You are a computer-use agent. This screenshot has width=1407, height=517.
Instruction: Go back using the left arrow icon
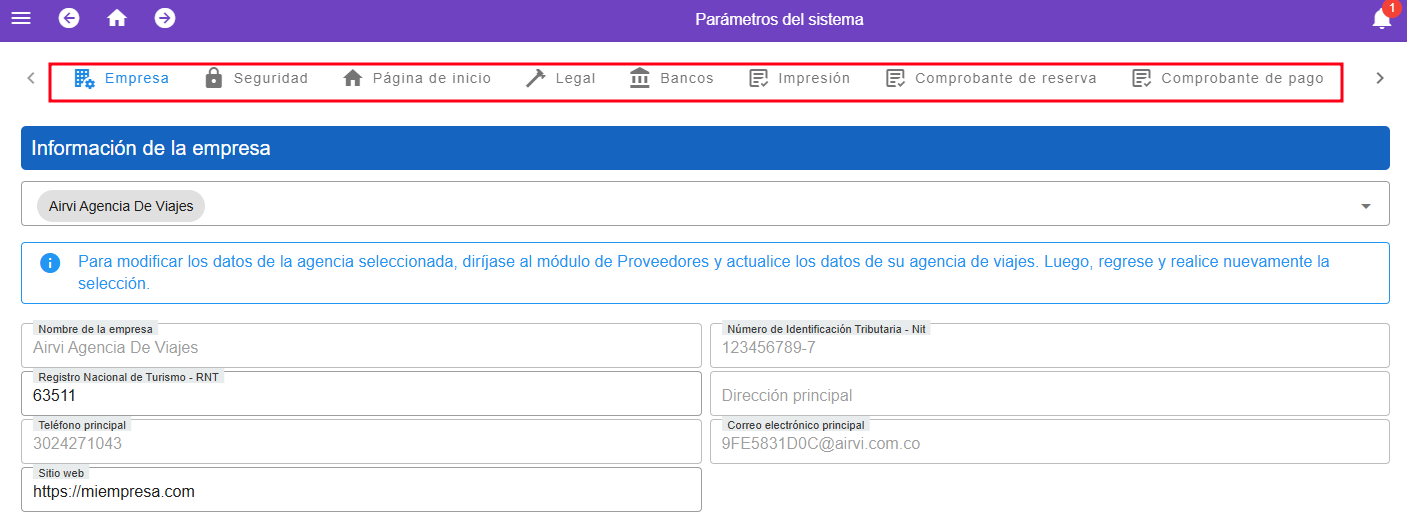tap(69, 19)
